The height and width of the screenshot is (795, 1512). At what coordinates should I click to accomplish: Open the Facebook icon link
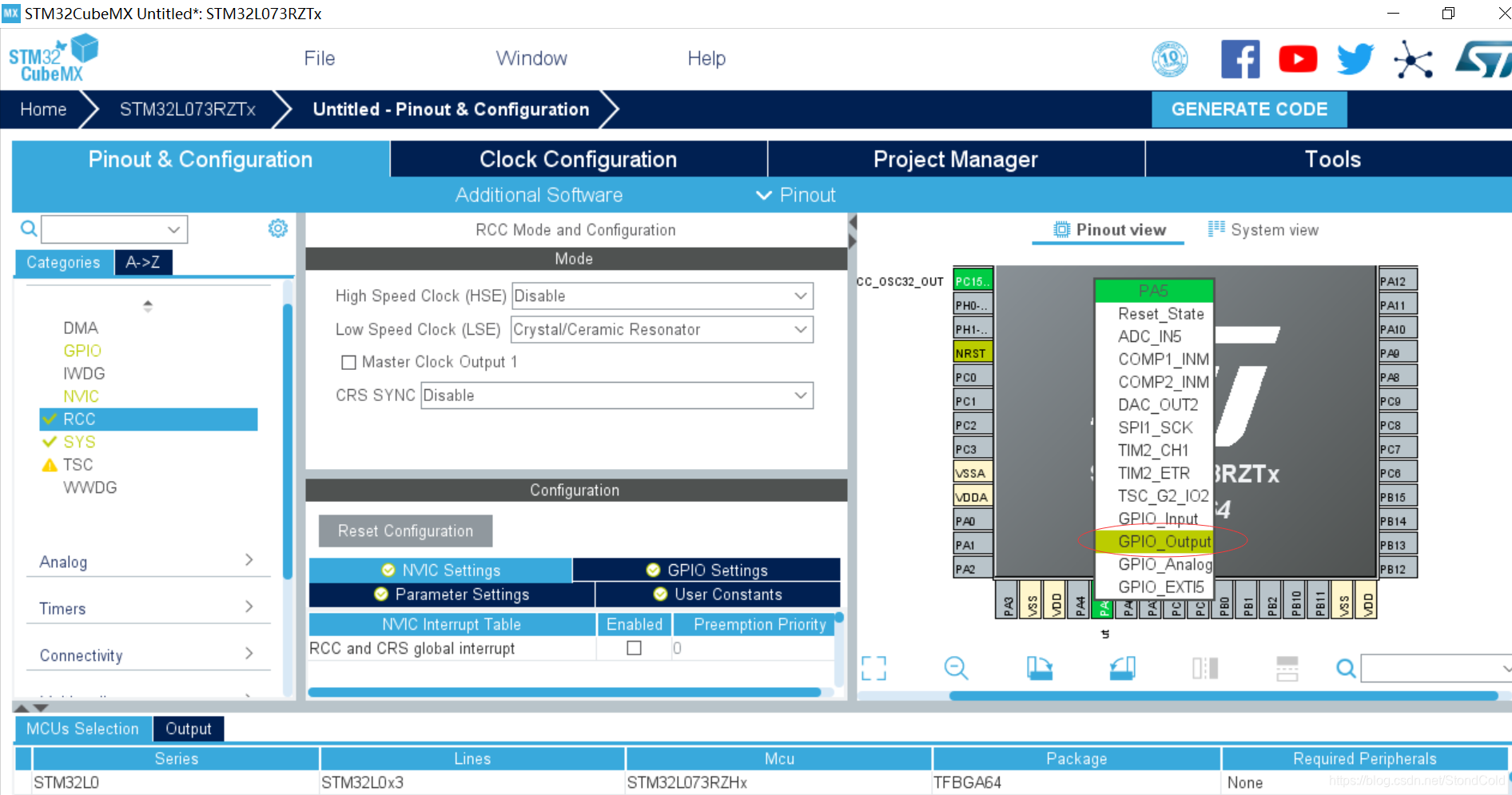1240,59
